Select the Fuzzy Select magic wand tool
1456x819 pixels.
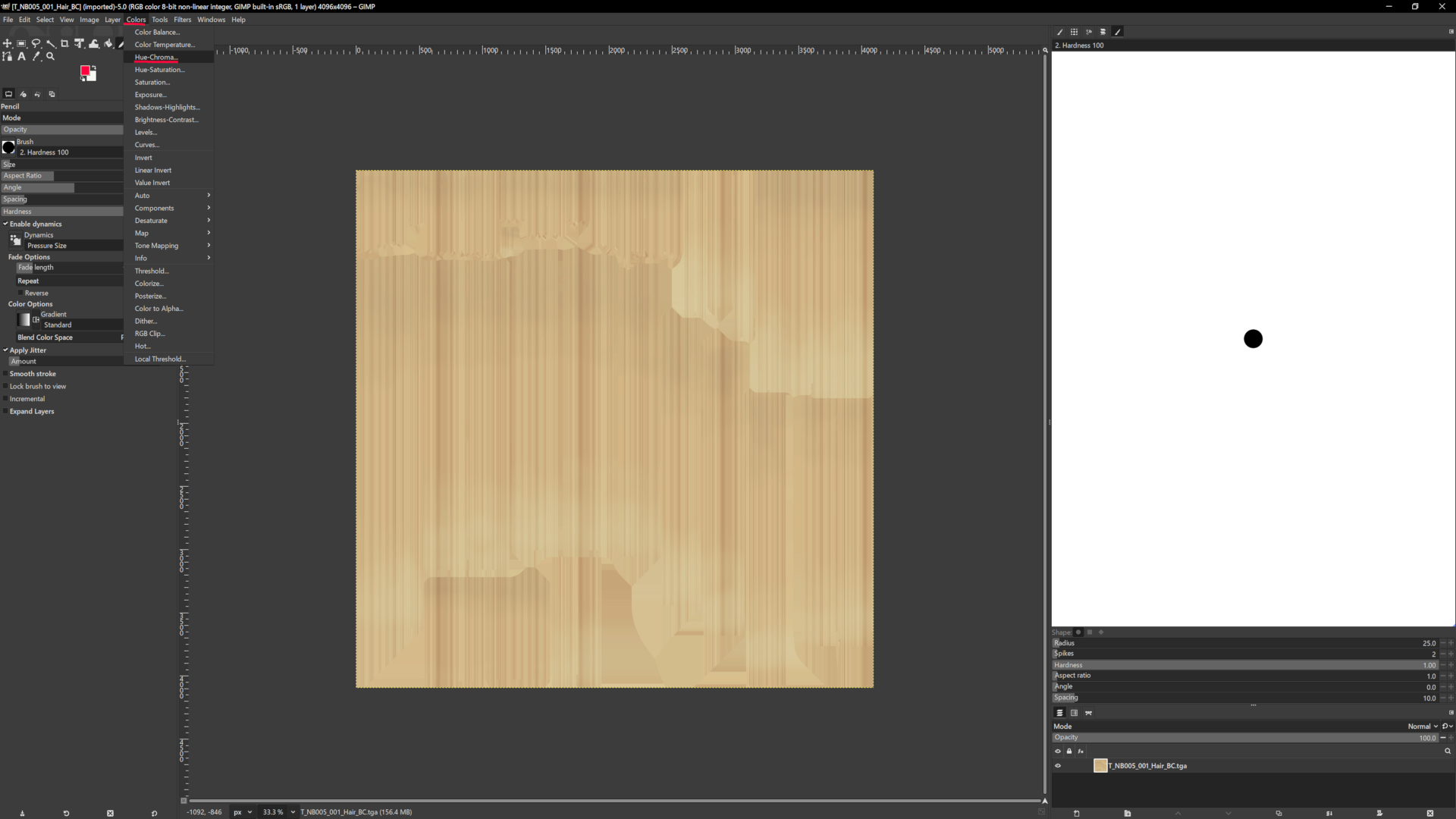tap(50, 44)
